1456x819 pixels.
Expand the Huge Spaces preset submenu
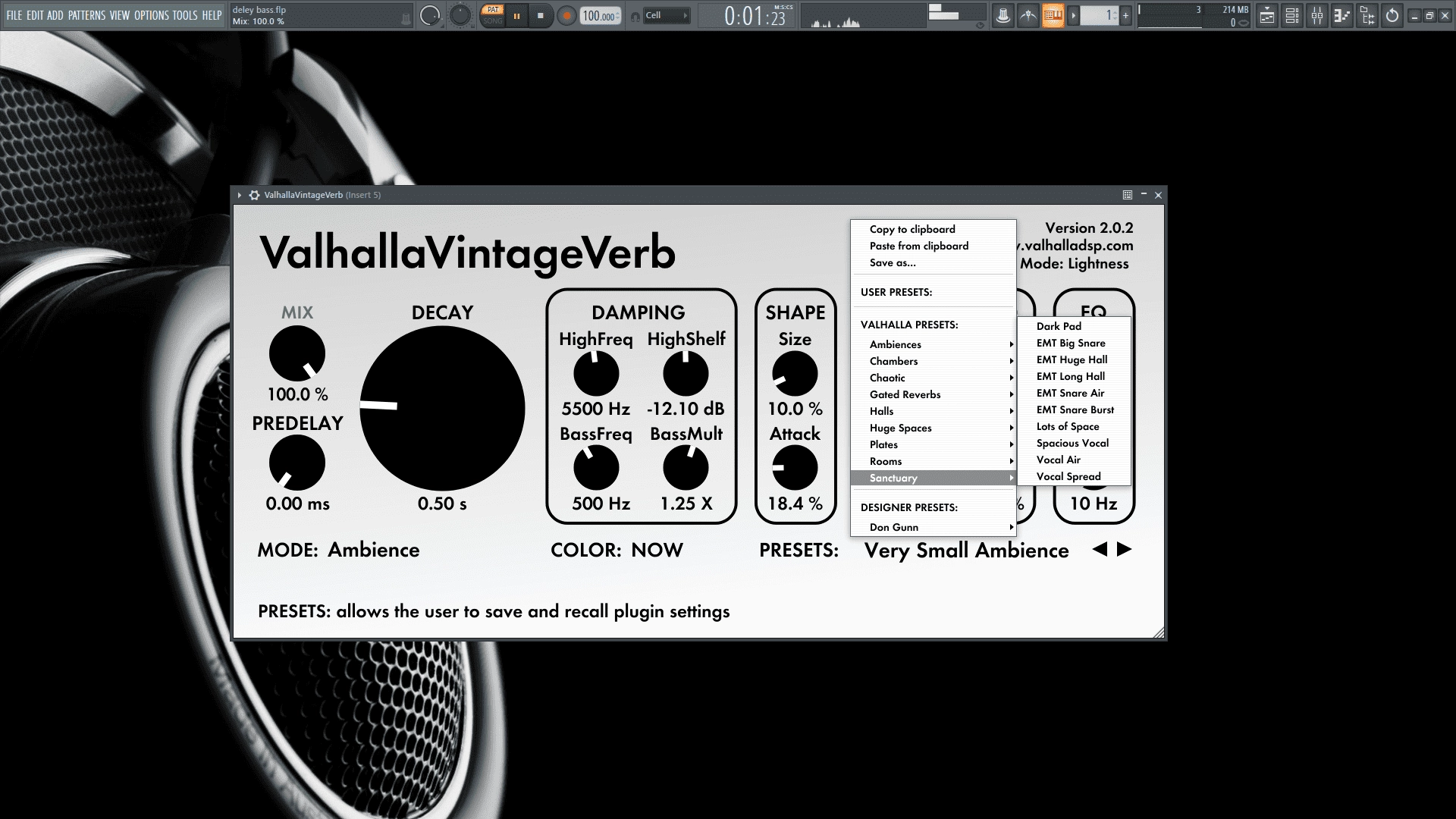933,428
